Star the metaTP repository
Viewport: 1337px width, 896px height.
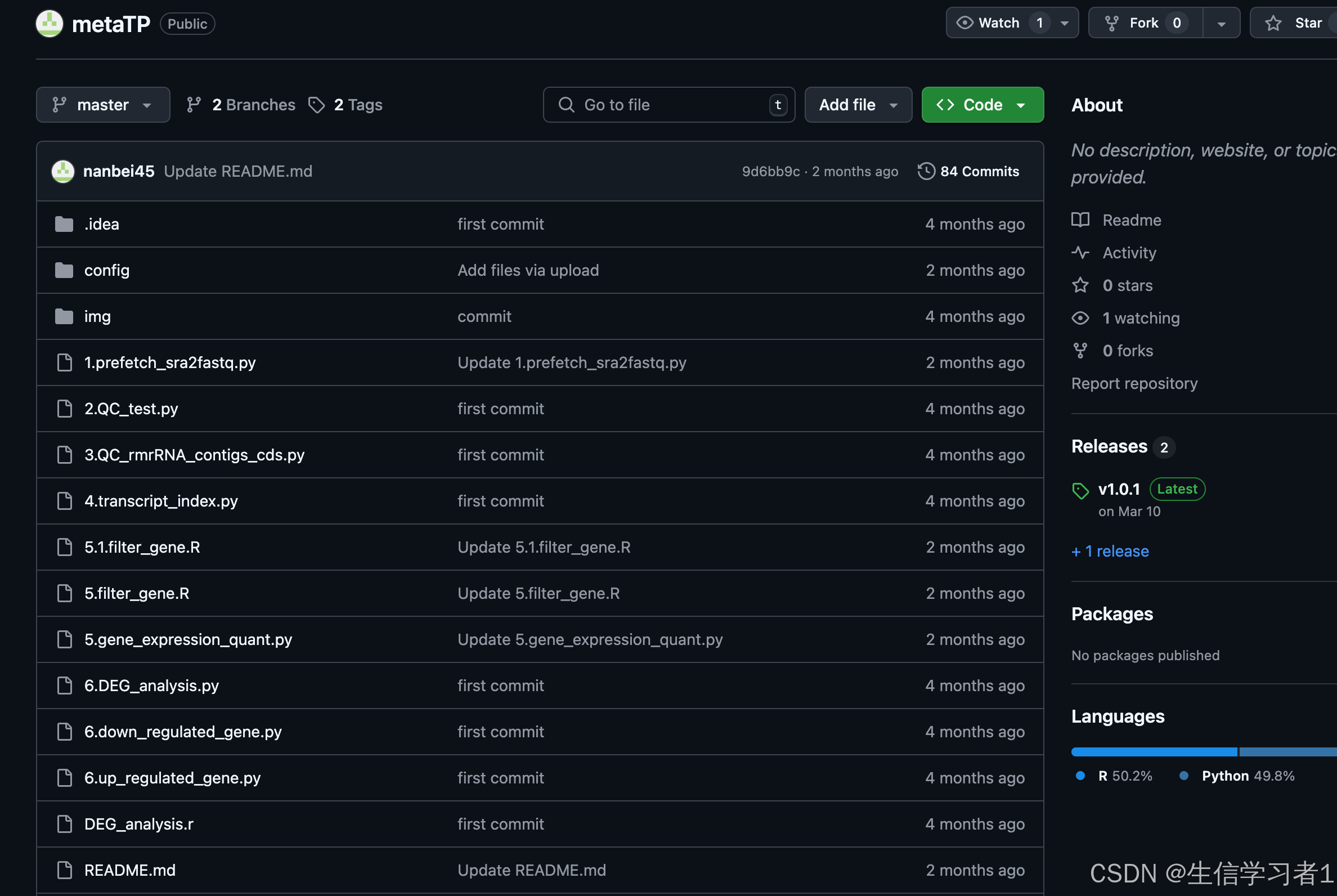[1296, 23]
